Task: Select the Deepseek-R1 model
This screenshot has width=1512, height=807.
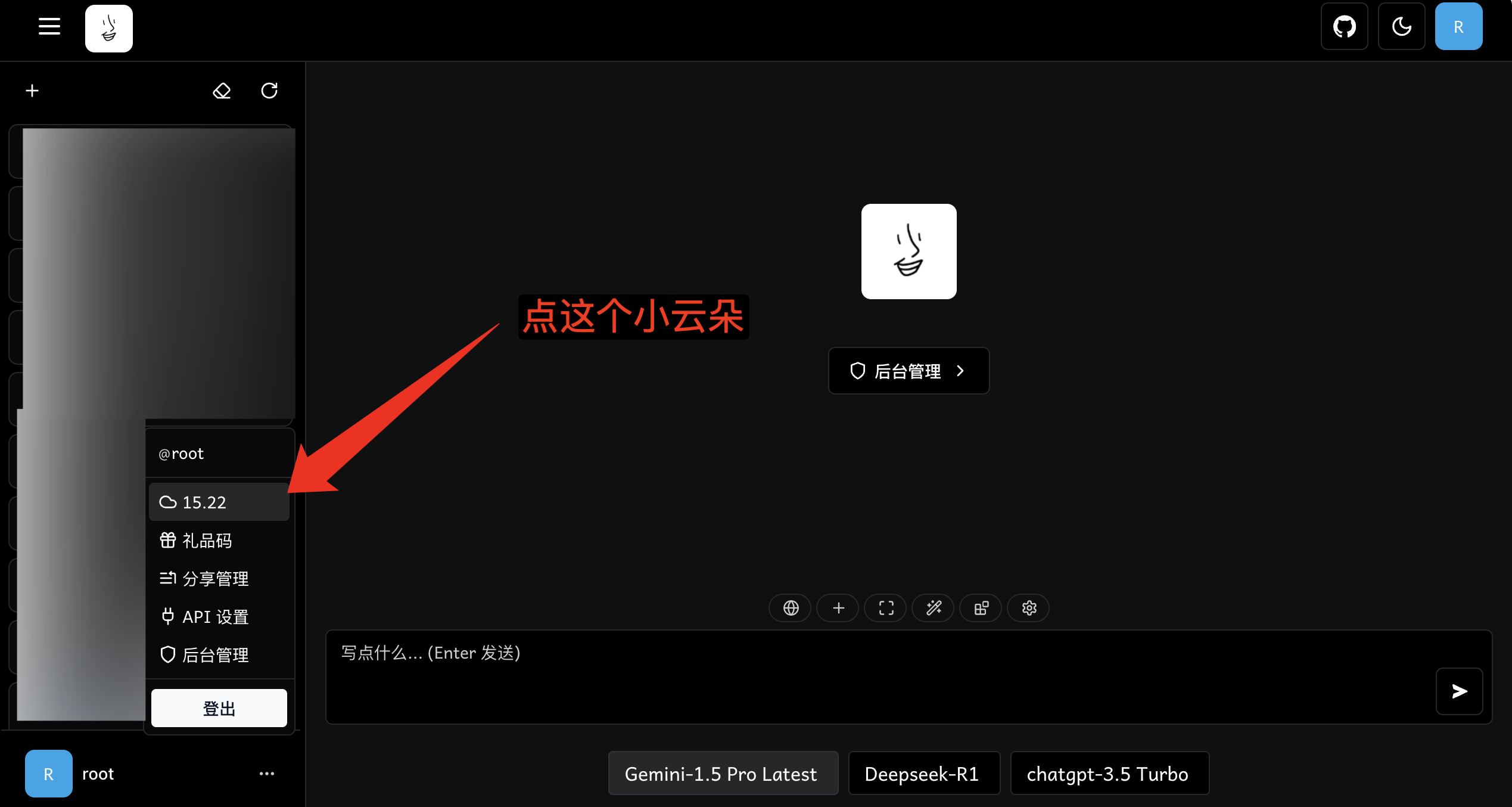Action: tap(924, 774)
